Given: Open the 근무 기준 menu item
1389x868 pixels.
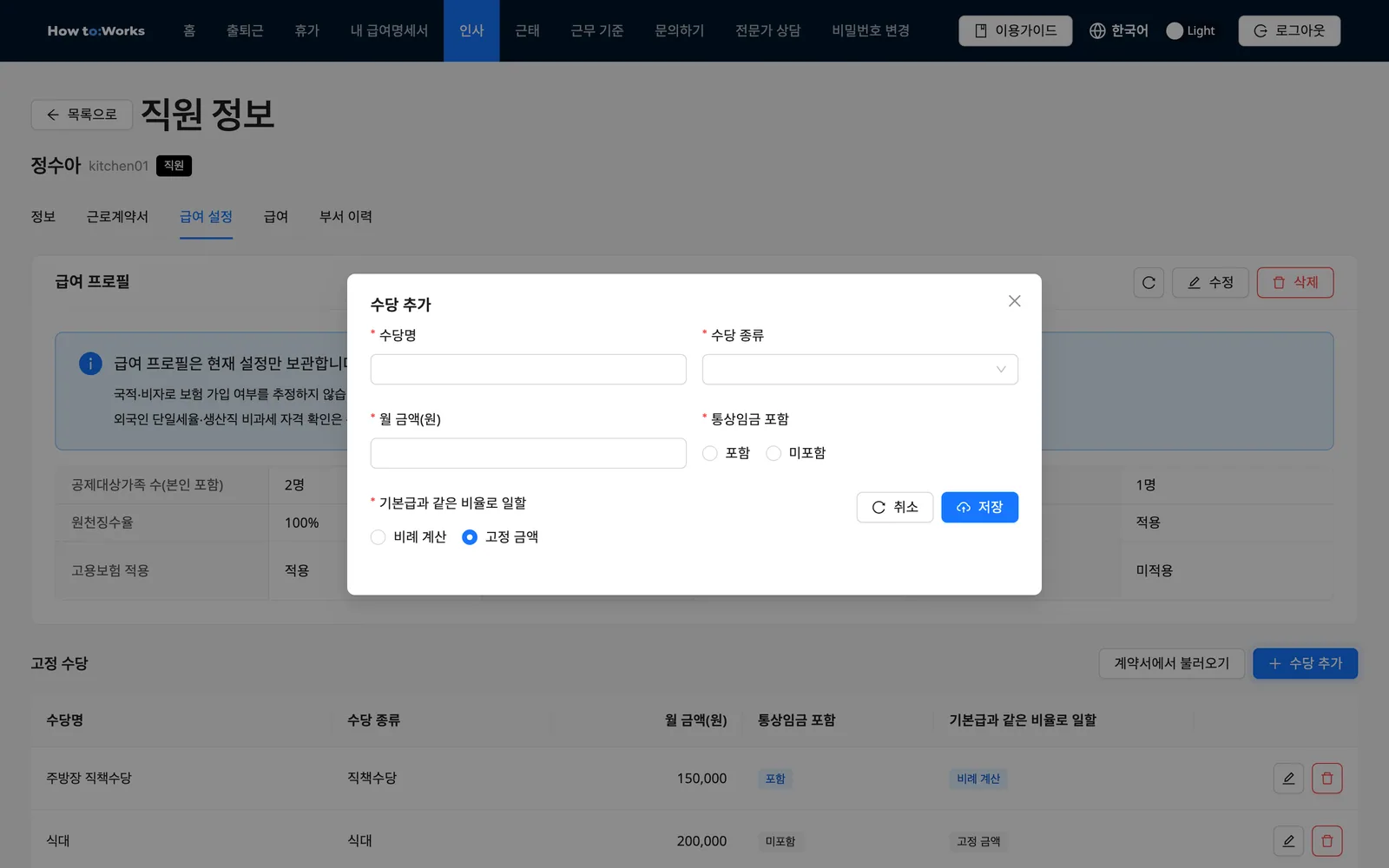Looking at the screenshot, I should 596,30.
